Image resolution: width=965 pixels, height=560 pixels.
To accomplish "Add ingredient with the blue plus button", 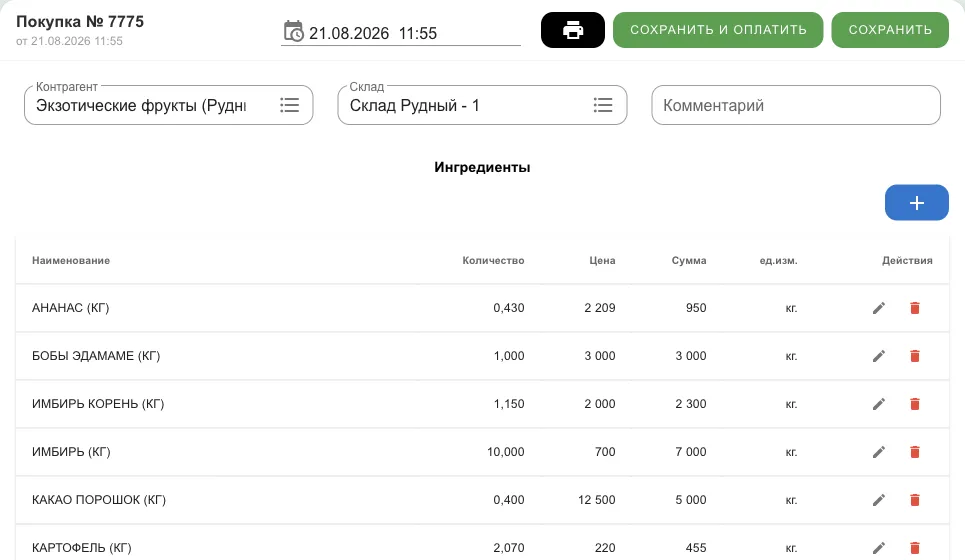I will (x=916, y=202).
